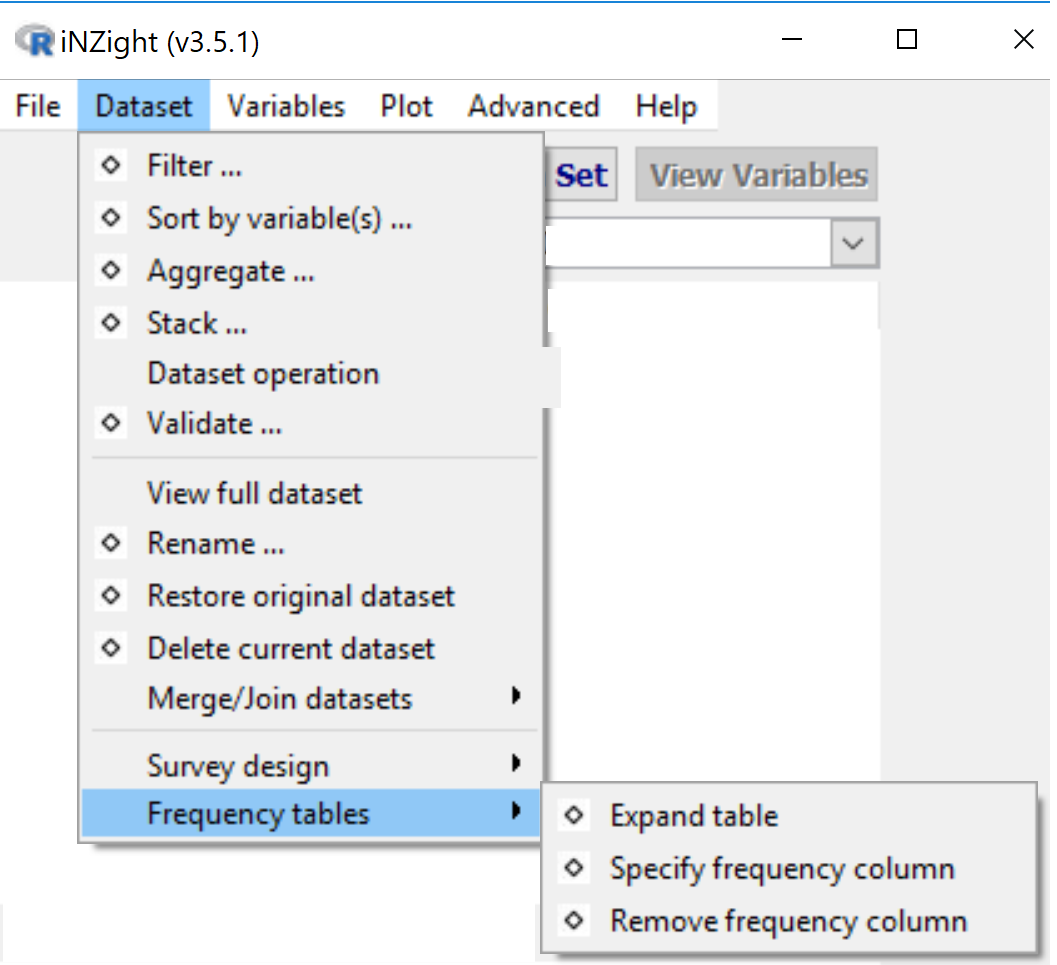Click the diamond icon beside Stack
This screenshot has width=1057, height=965.
pos(110,322)
